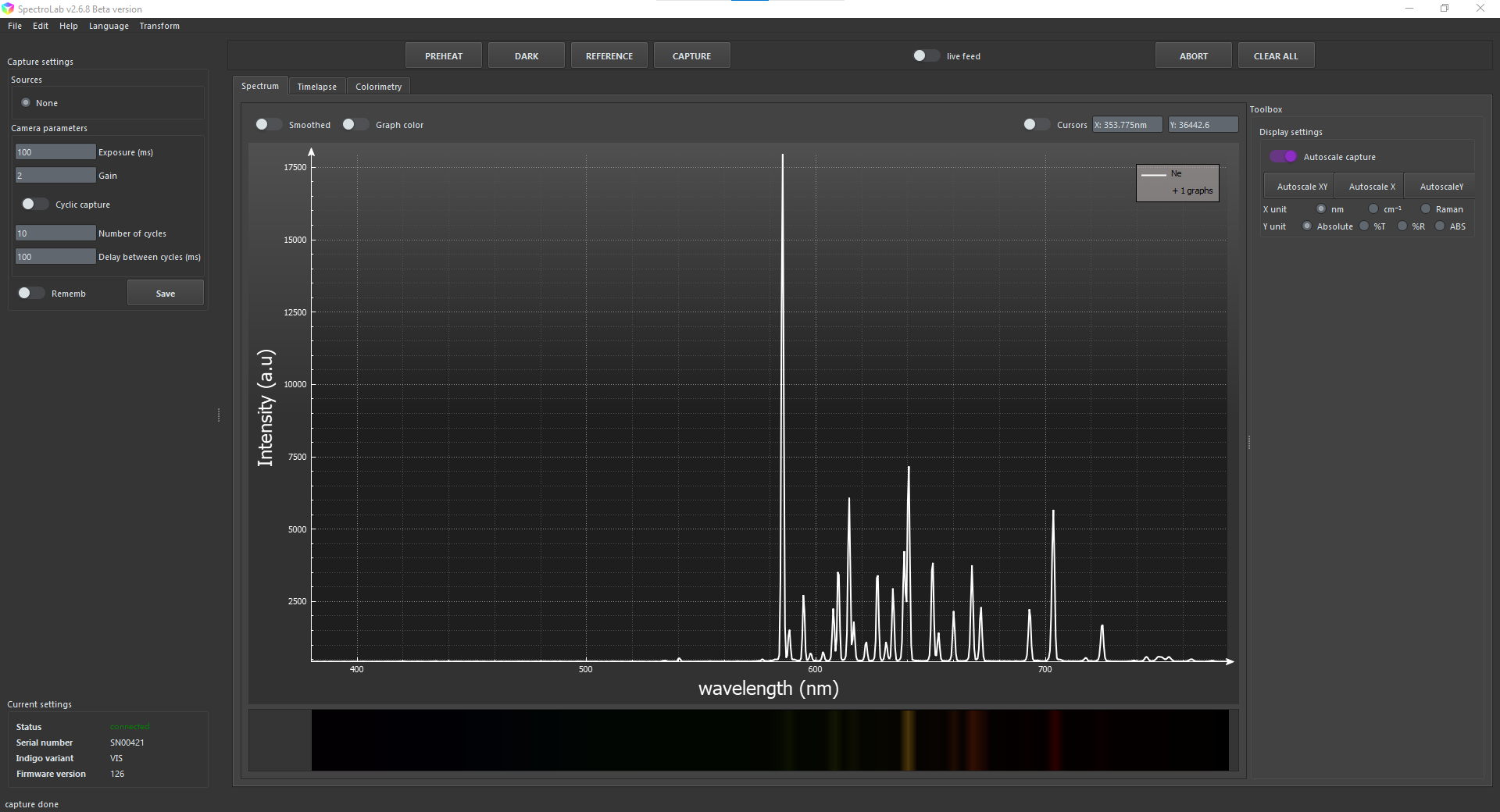This screenshot has height=812, width=1500.
Task: Click the DARK button
Action: [527, 56]
